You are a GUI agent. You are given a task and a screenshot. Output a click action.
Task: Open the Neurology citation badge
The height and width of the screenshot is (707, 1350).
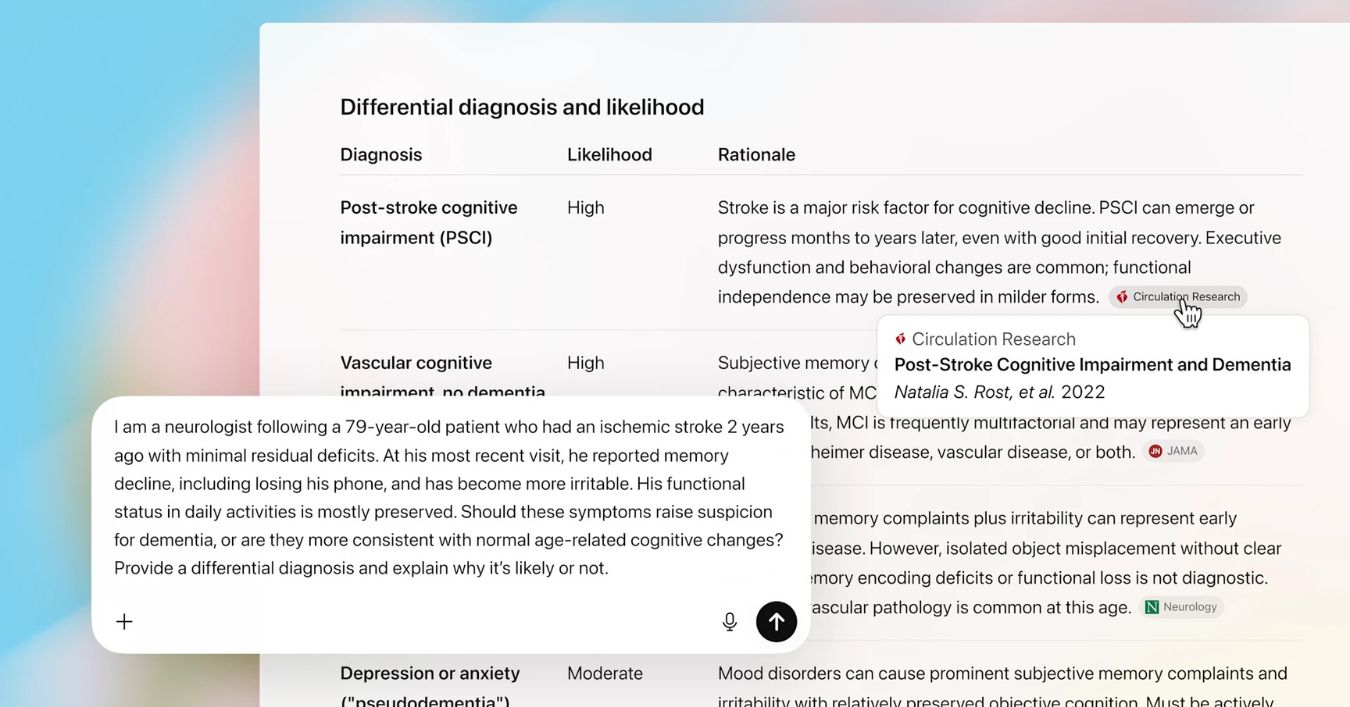[1182, 606]
